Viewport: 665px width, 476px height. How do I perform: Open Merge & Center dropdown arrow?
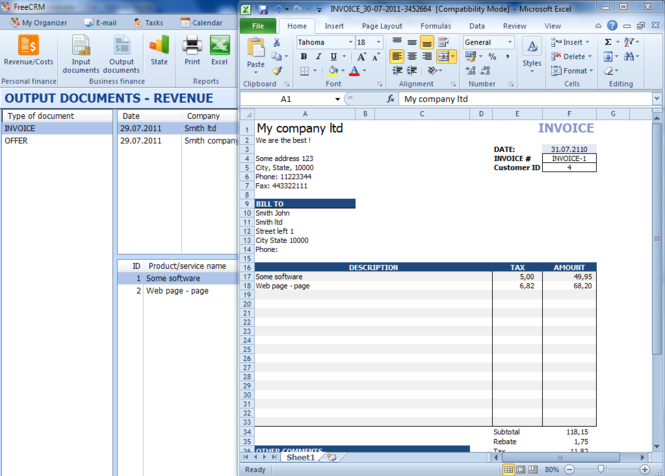click(453, 56)
